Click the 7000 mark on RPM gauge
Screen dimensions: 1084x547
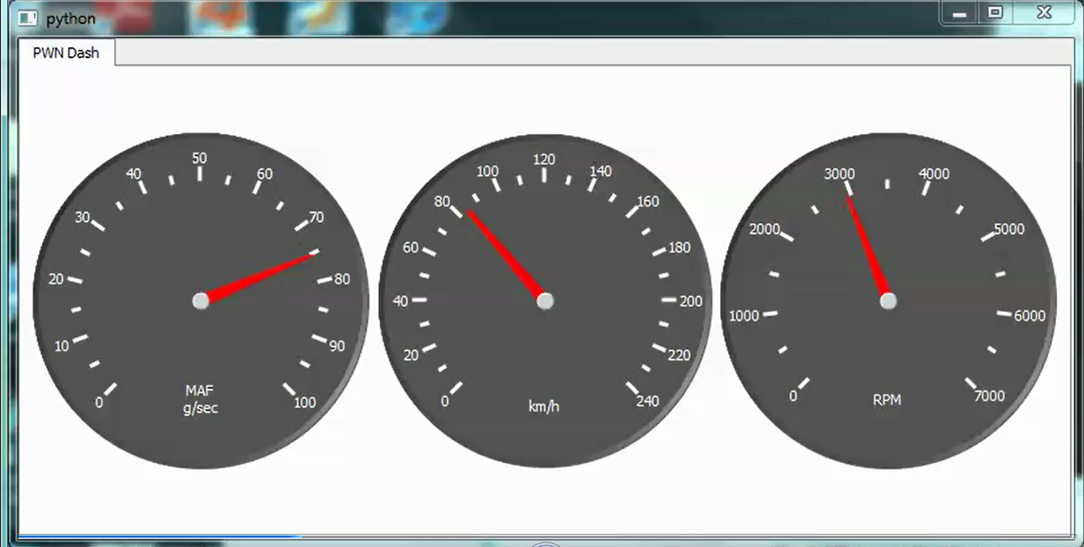coord(989,395)
